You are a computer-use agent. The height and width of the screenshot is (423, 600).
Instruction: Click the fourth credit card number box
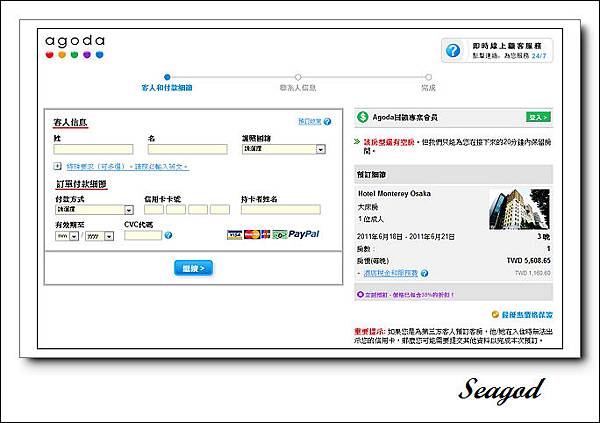pyautogui.click(x=220, y=209)
